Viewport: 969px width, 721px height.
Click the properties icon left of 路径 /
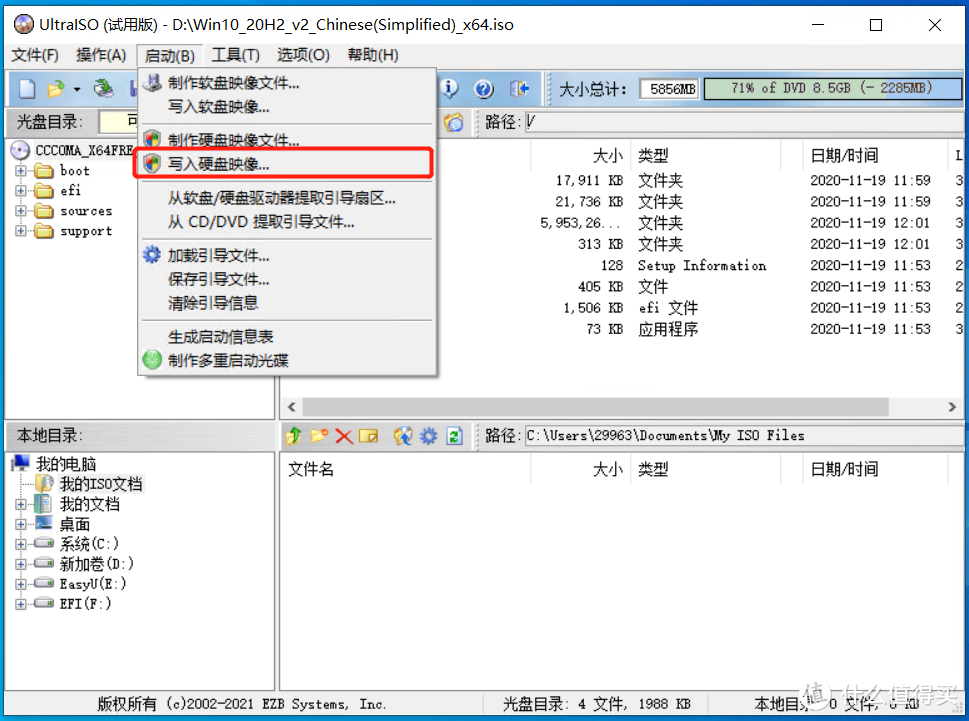(454, 122)
